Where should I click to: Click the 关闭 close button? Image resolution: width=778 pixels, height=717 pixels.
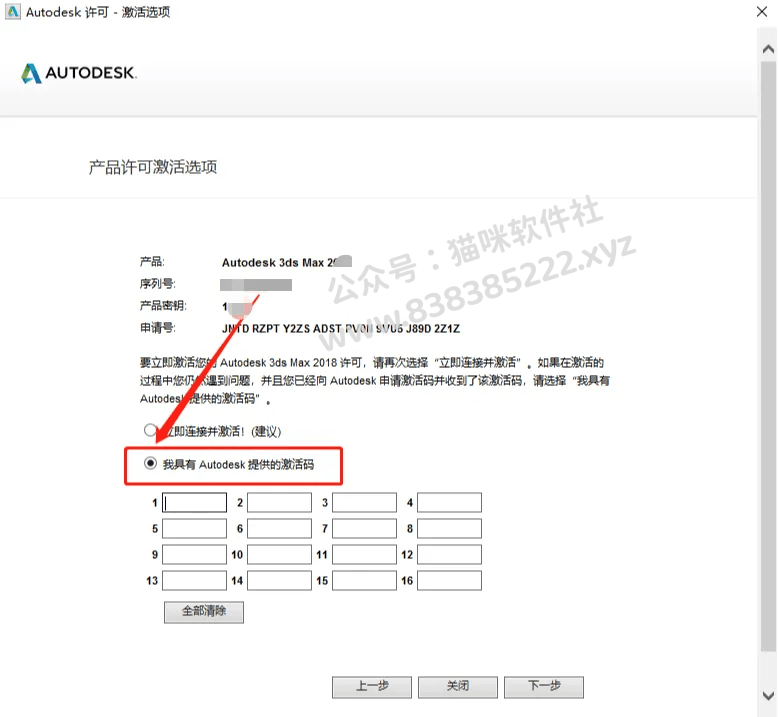pos(457,687)
